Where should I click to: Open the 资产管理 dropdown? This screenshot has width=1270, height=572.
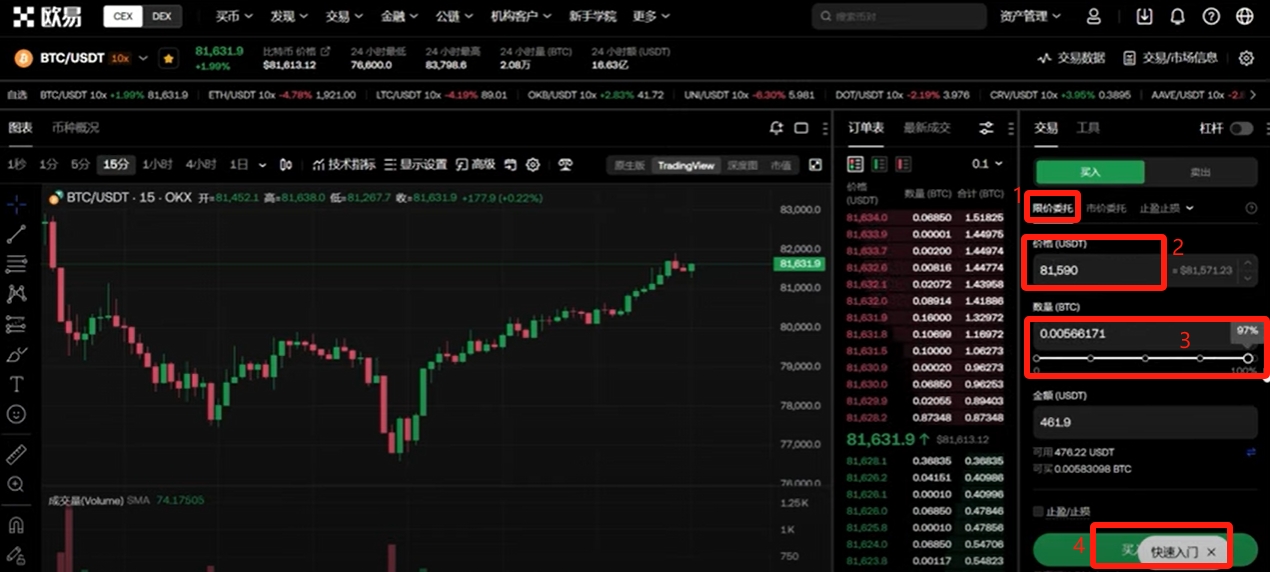(x=1031, y=17)
